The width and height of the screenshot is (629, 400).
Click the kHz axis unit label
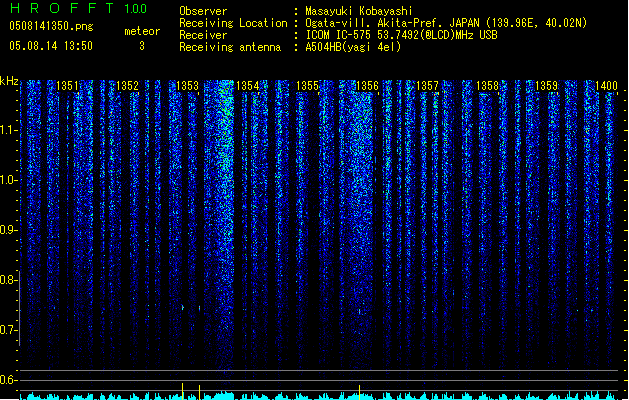9,81
